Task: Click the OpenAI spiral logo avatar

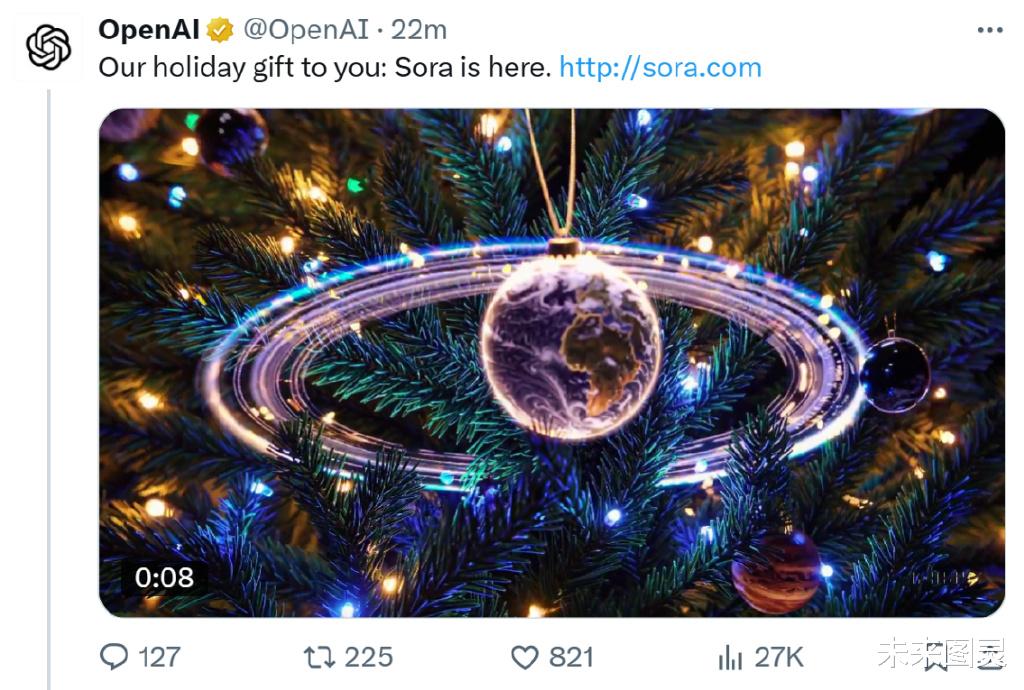Action: click(x=46, y=48)
